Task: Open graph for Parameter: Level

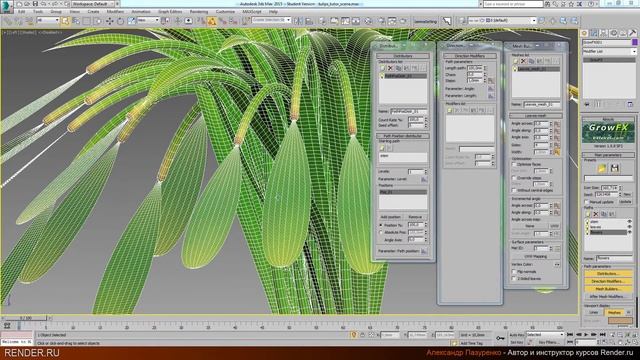Action: [424, 179]
